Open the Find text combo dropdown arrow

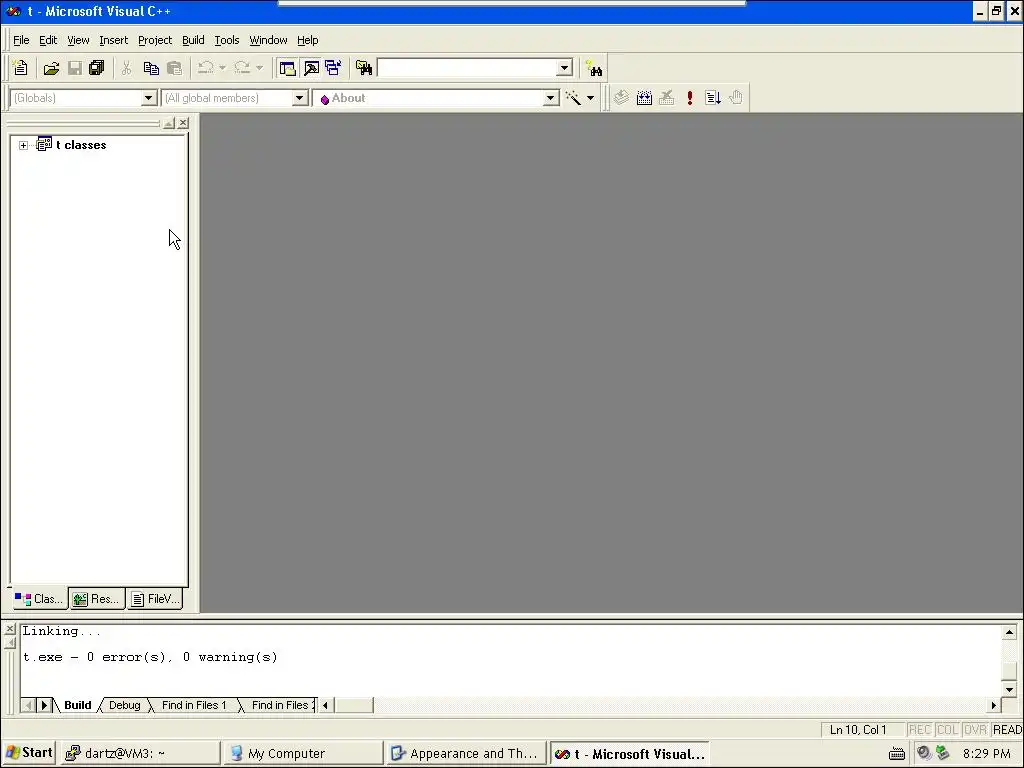pyautogui.click(x=564, y=68)
